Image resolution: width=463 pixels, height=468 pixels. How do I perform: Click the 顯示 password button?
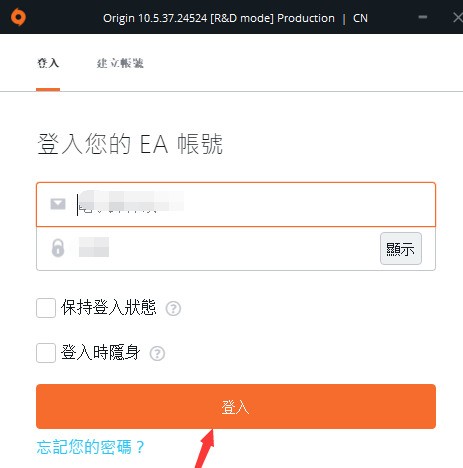pyautogui.click(x=401, y=249)
